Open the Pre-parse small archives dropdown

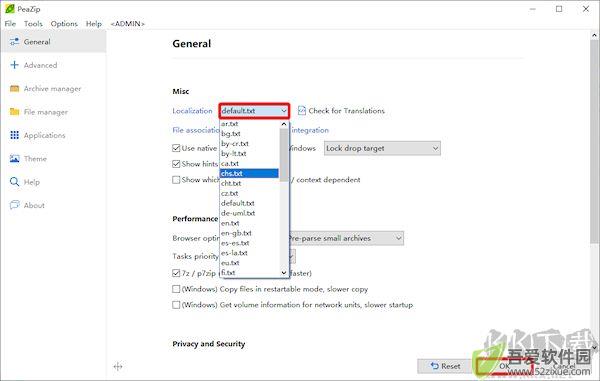tap(346, 238)
